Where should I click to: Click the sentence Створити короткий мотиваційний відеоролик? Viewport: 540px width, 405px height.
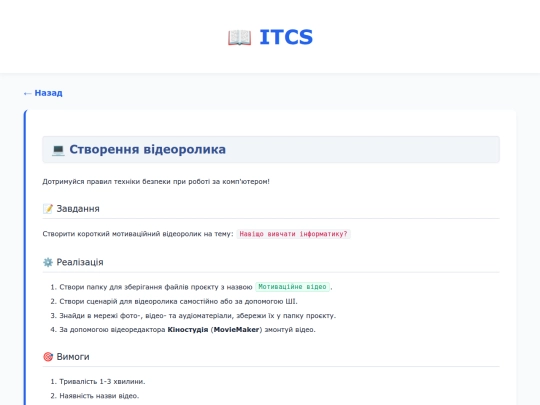tap(138, 234)
